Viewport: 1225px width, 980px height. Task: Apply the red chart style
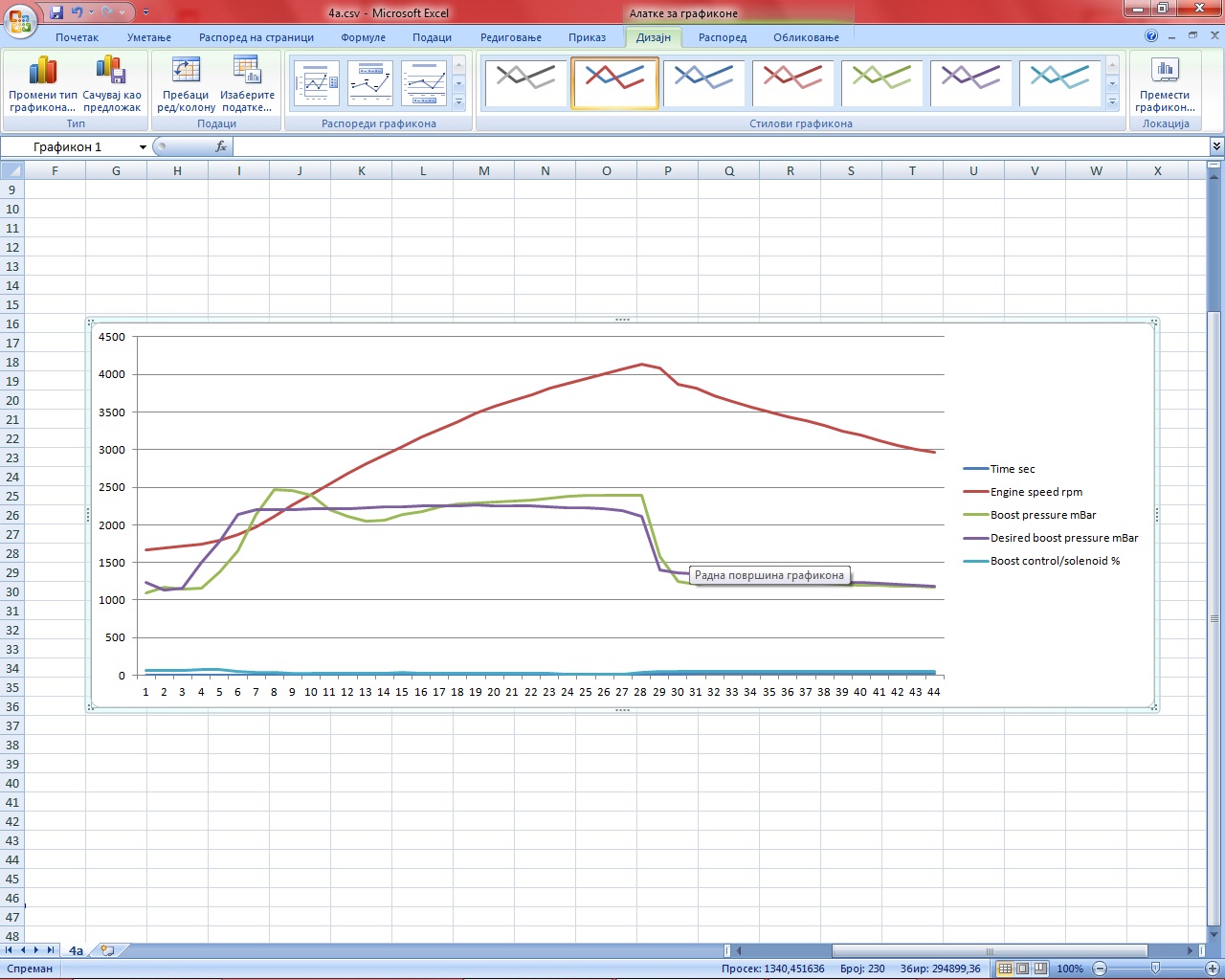pos(792,83)
